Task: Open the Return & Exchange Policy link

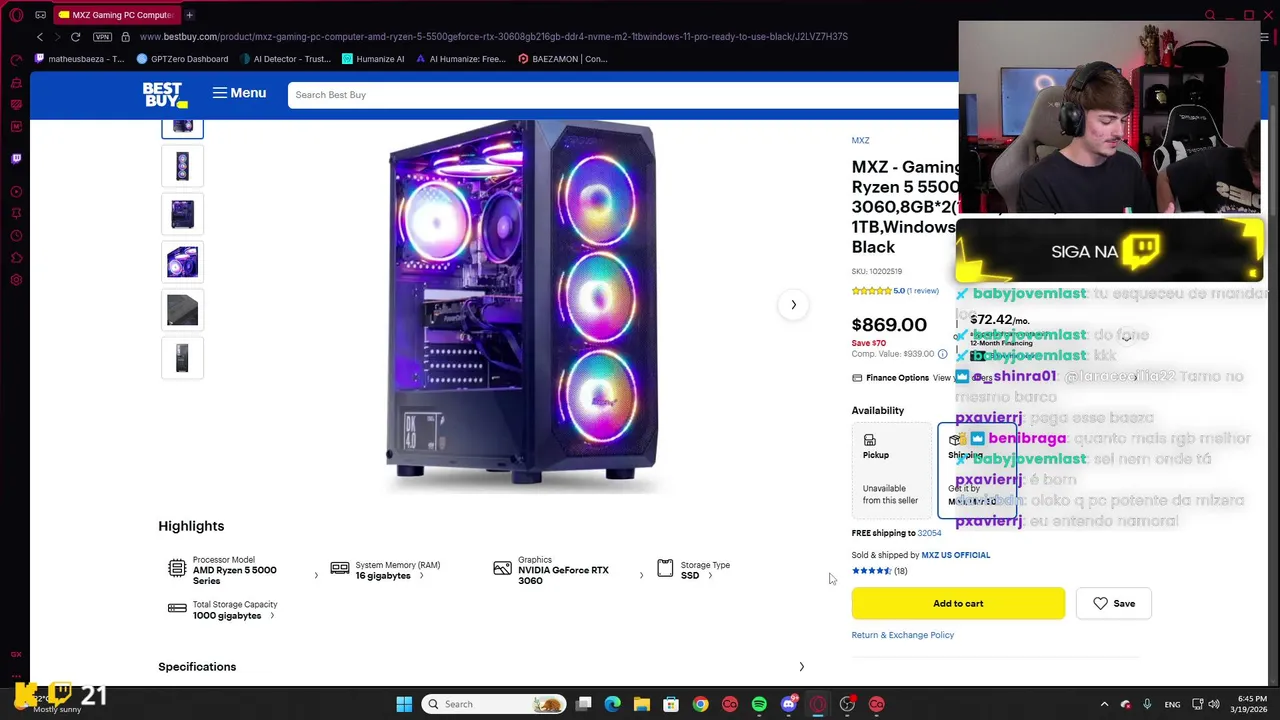Action: click(902, 635)
